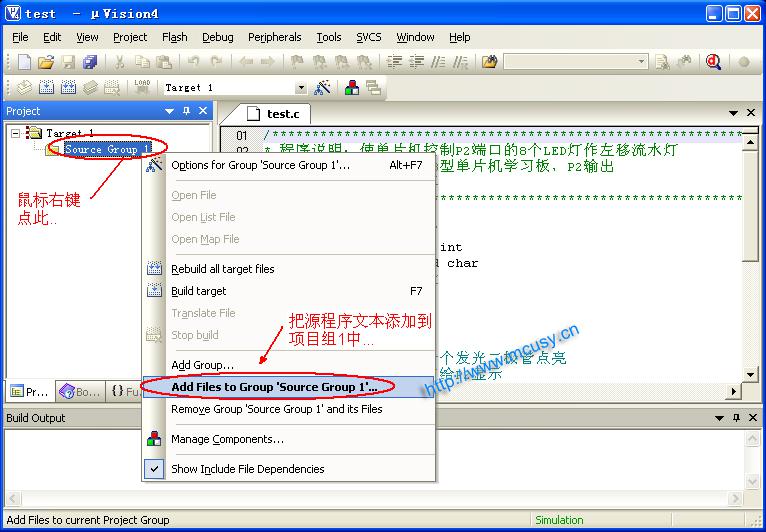Click the Simulation status bar text
Viewport: 766px width, 532px height.
[559, 520]
